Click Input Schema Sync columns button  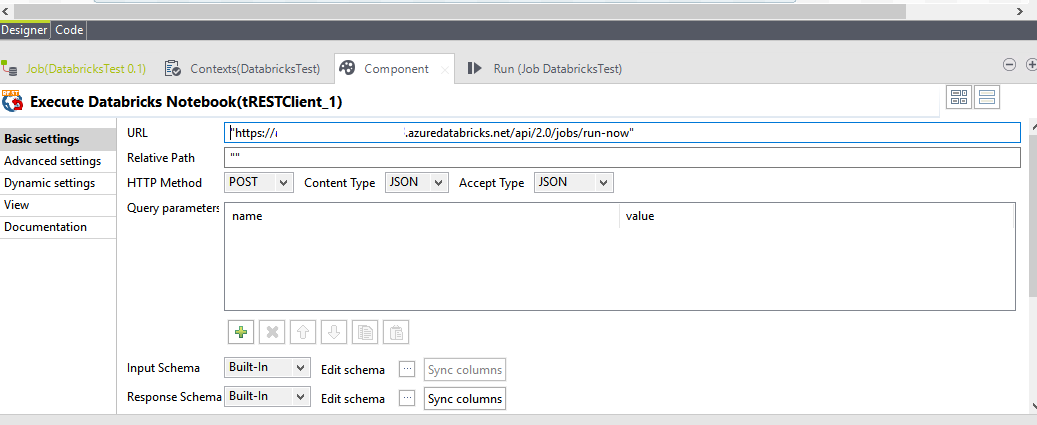click(x=465, y=370)
